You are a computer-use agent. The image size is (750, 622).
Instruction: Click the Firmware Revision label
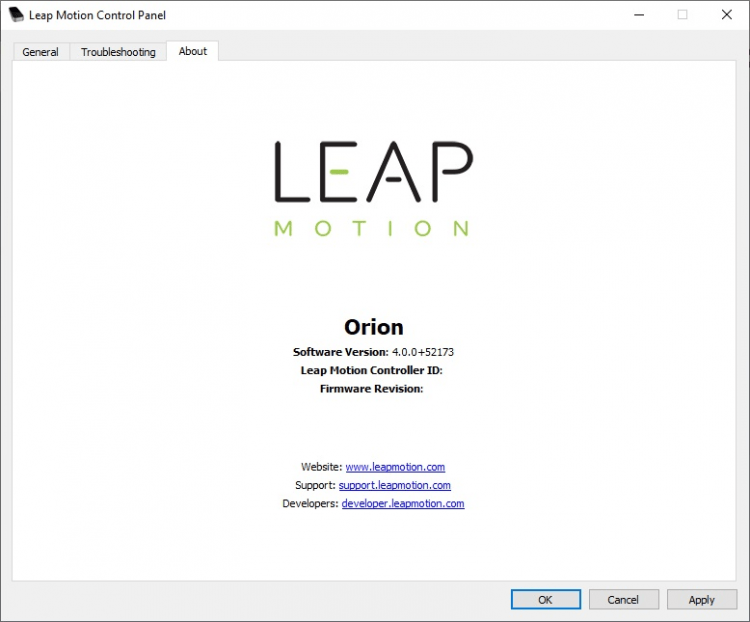pyautogui.click(x=371, y=389)
